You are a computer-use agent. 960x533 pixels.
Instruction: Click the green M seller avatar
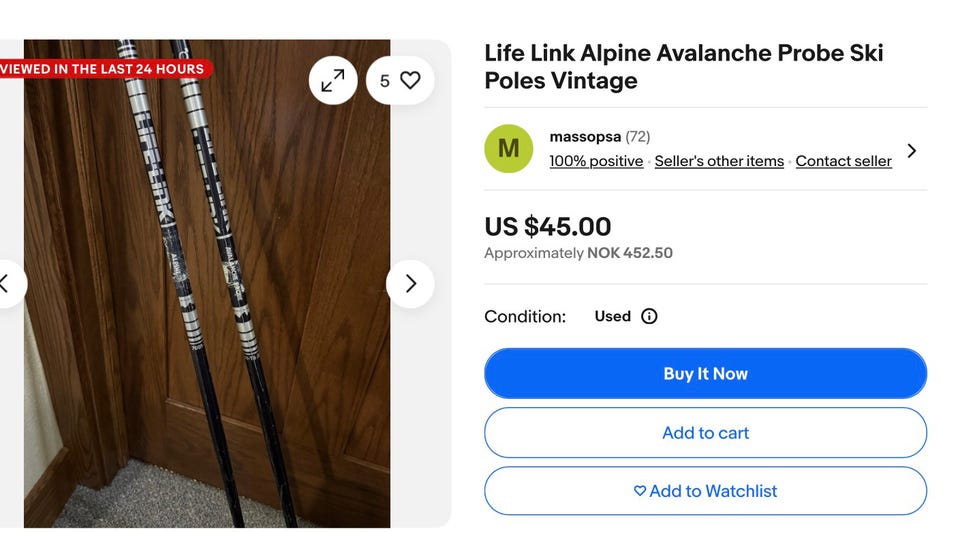tap(508, 149)
